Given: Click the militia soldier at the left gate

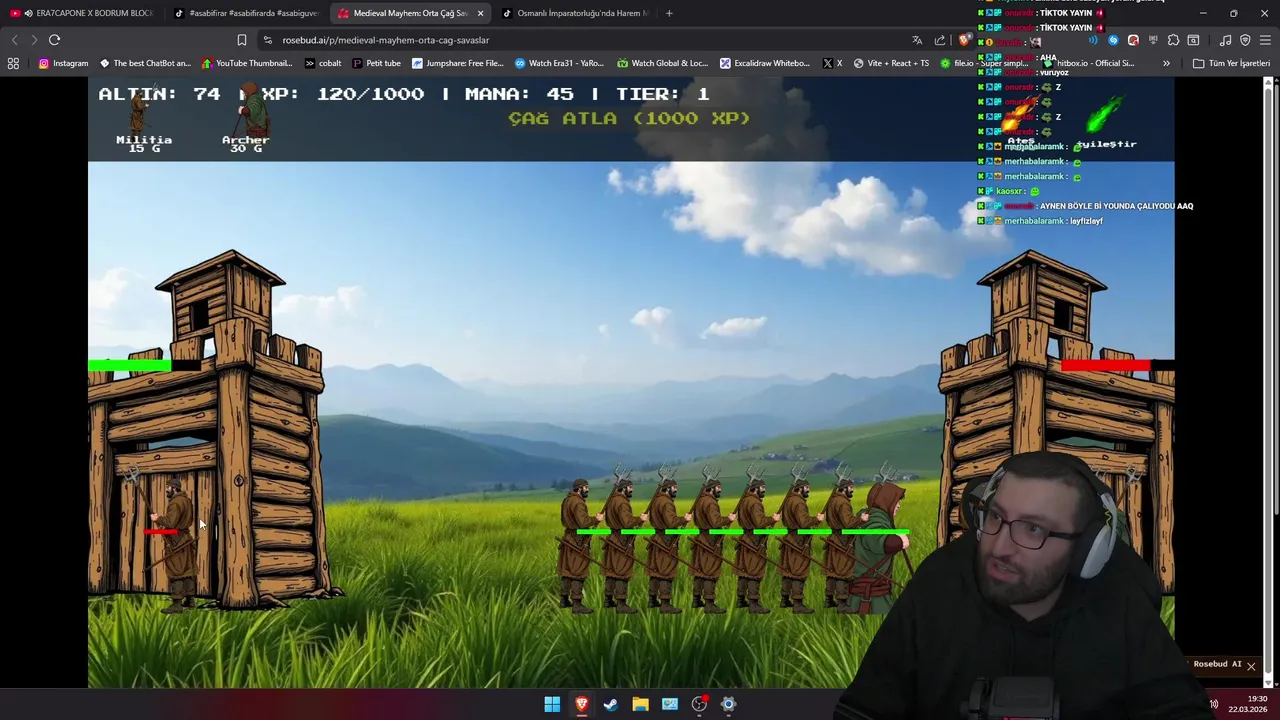Looking at the screenshot, I should point(176,540).
